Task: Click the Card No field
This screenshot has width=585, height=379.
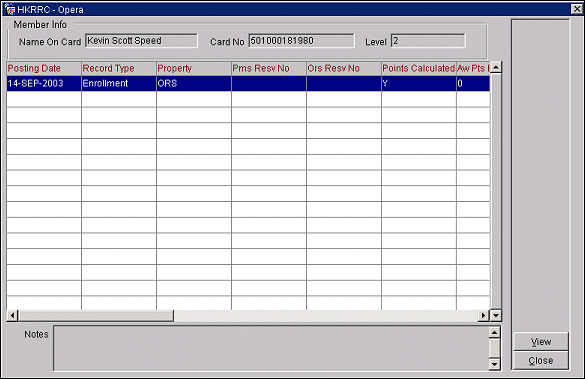Action: (301, 41)
